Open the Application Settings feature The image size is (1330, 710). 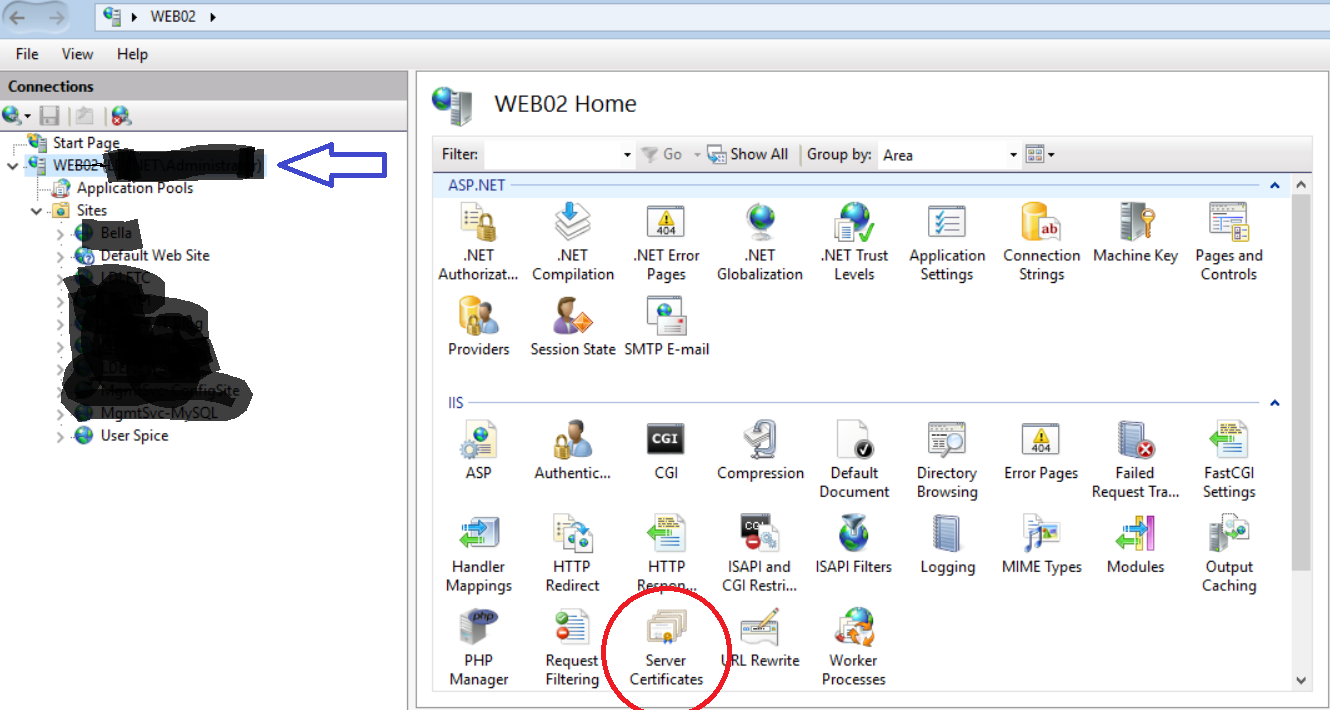pyautogui.click(x=947, y=240)
